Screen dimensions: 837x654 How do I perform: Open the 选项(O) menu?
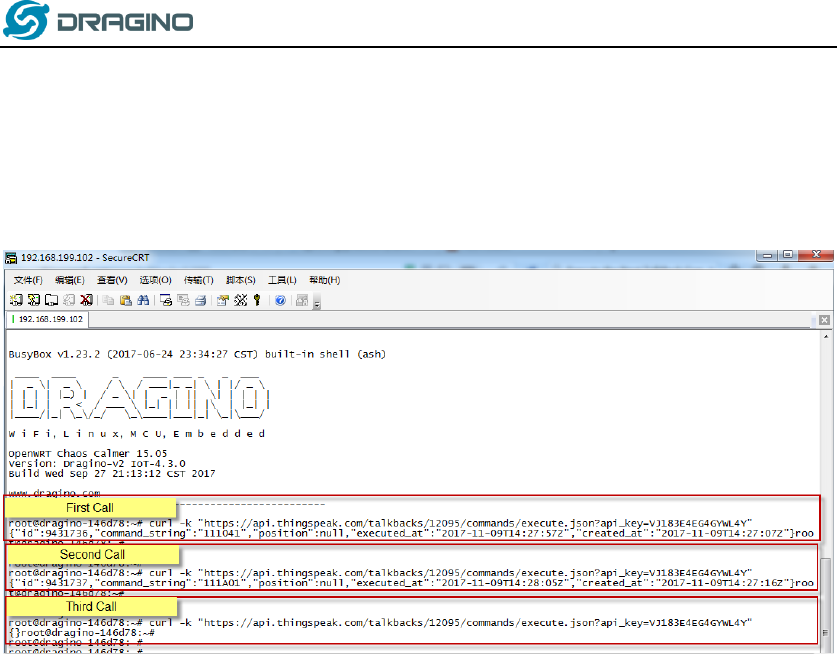(x=155, y=280)
